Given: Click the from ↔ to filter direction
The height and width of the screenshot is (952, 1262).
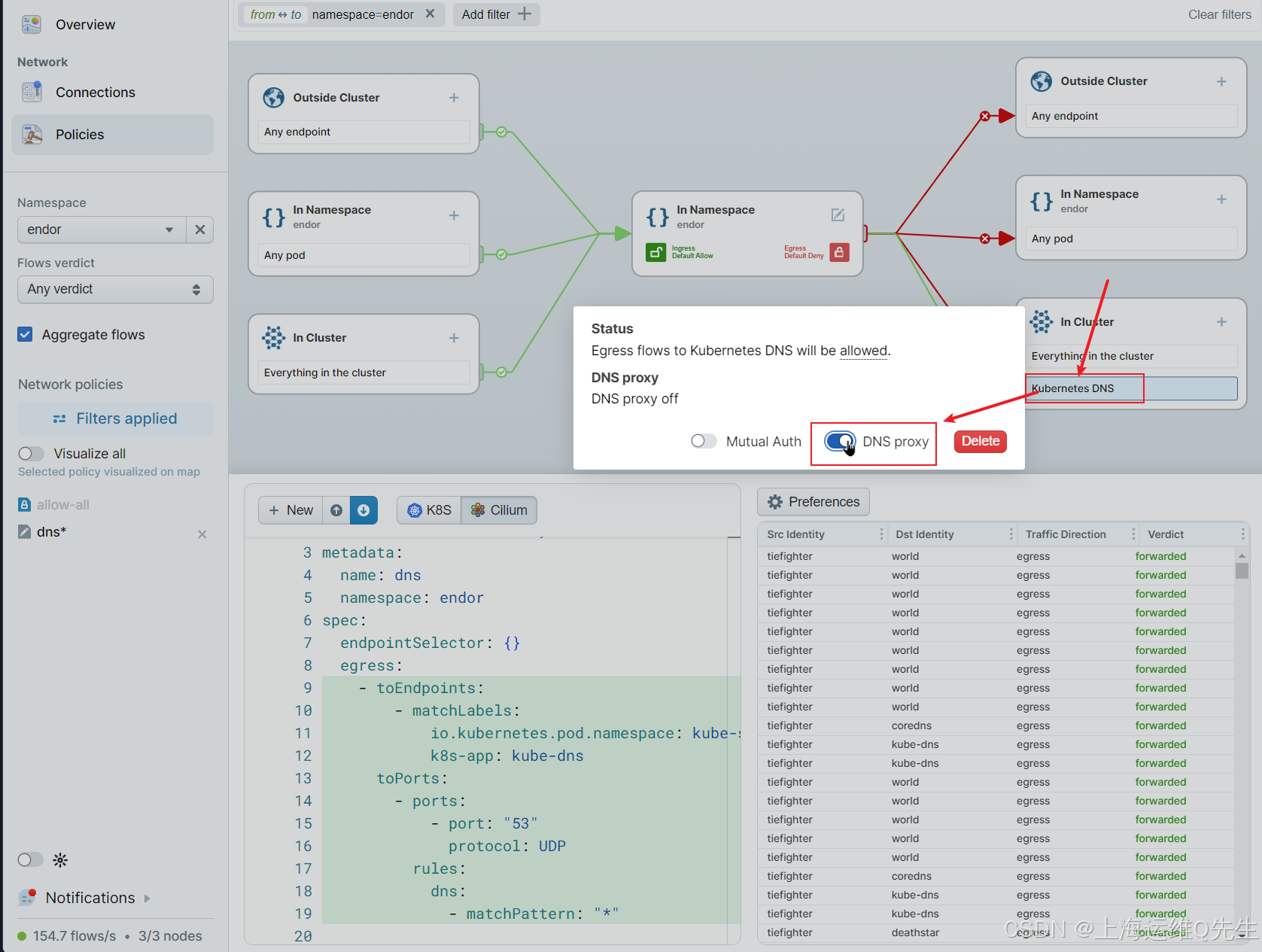Looking at the screenshot, I should point(275,14).
